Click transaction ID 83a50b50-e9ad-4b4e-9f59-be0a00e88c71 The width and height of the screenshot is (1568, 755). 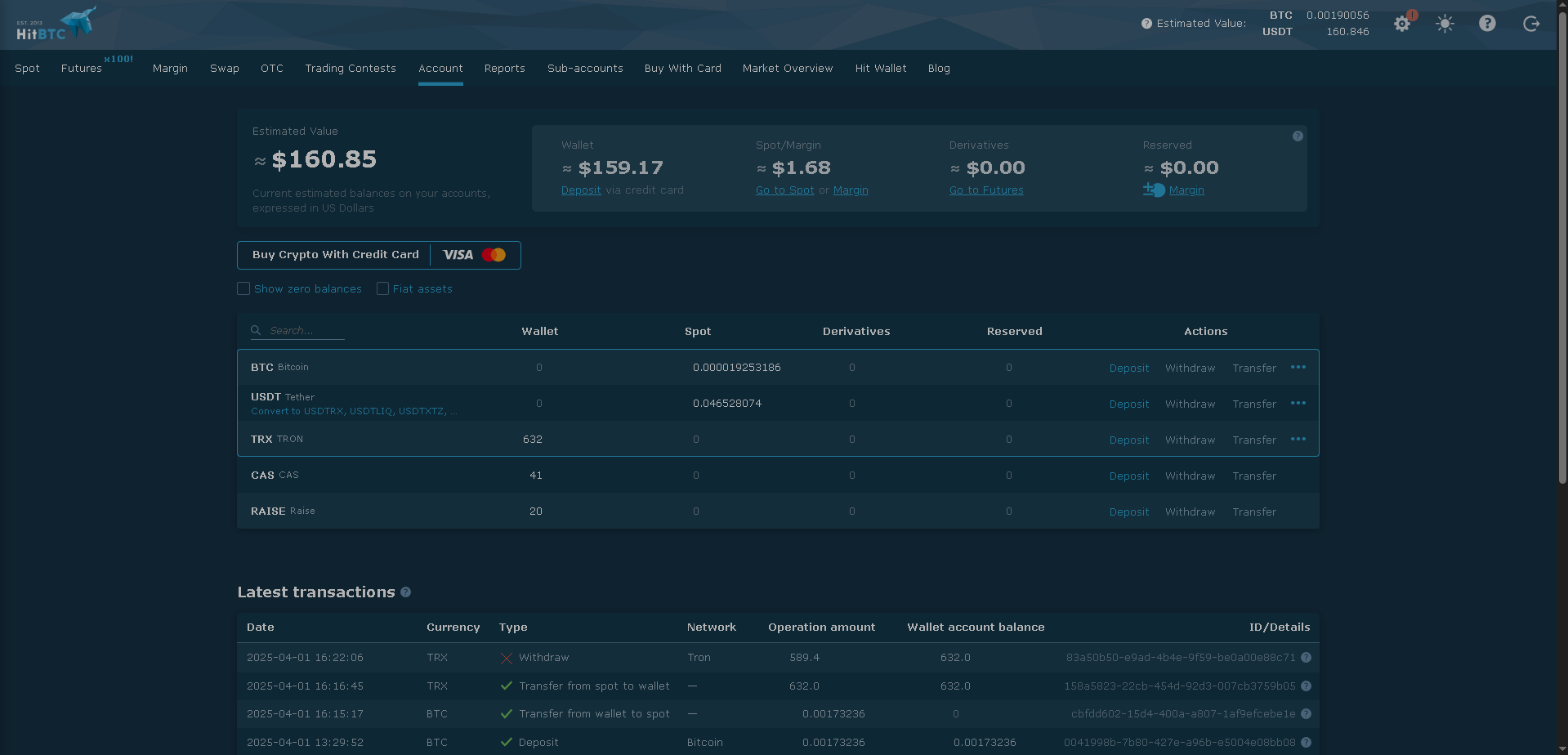pyautogui.click(x=1181, y=658)
